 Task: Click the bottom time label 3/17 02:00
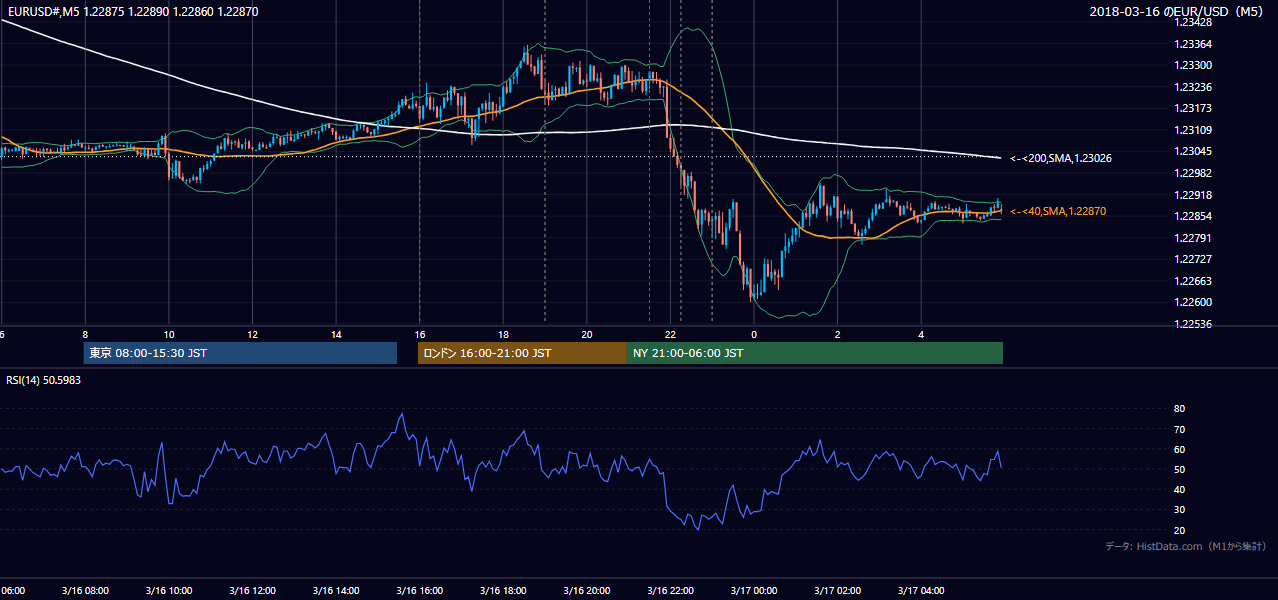coord(838,591)
